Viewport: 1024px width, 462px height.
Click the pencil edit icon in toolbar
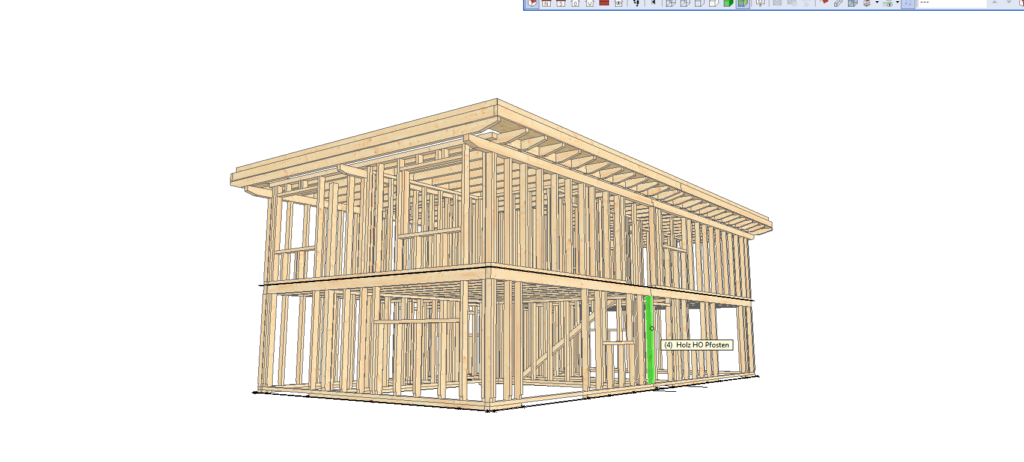[838, 3]
